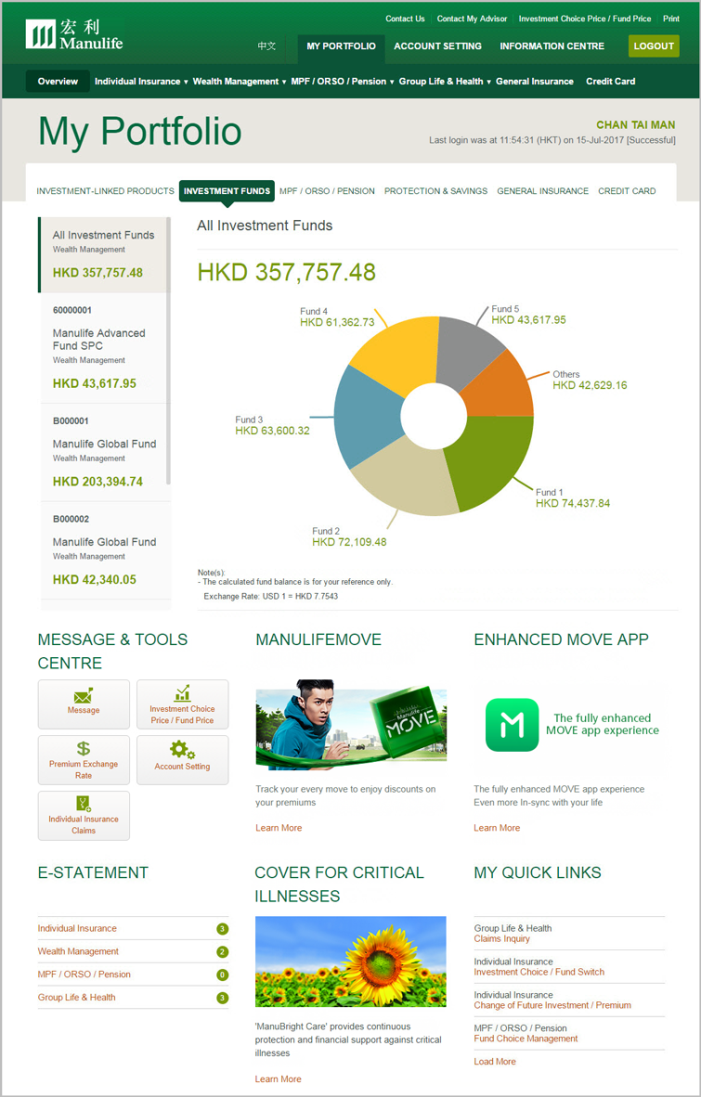Click the LOGOUT button
The image size is (701, 1097).
[x=653, y=46]
